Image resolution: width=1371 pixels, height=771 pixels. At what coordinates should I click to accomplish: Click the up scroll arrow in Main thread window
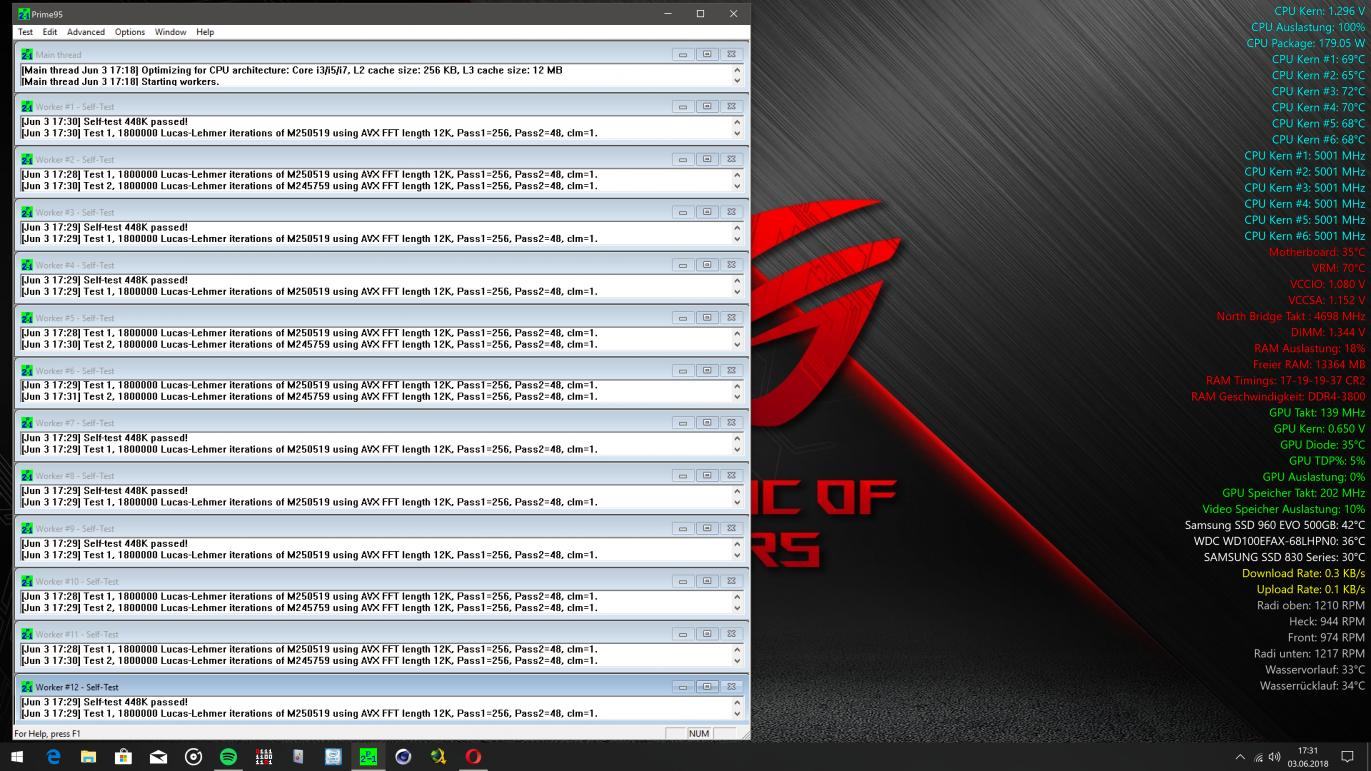tap(737, 70)
